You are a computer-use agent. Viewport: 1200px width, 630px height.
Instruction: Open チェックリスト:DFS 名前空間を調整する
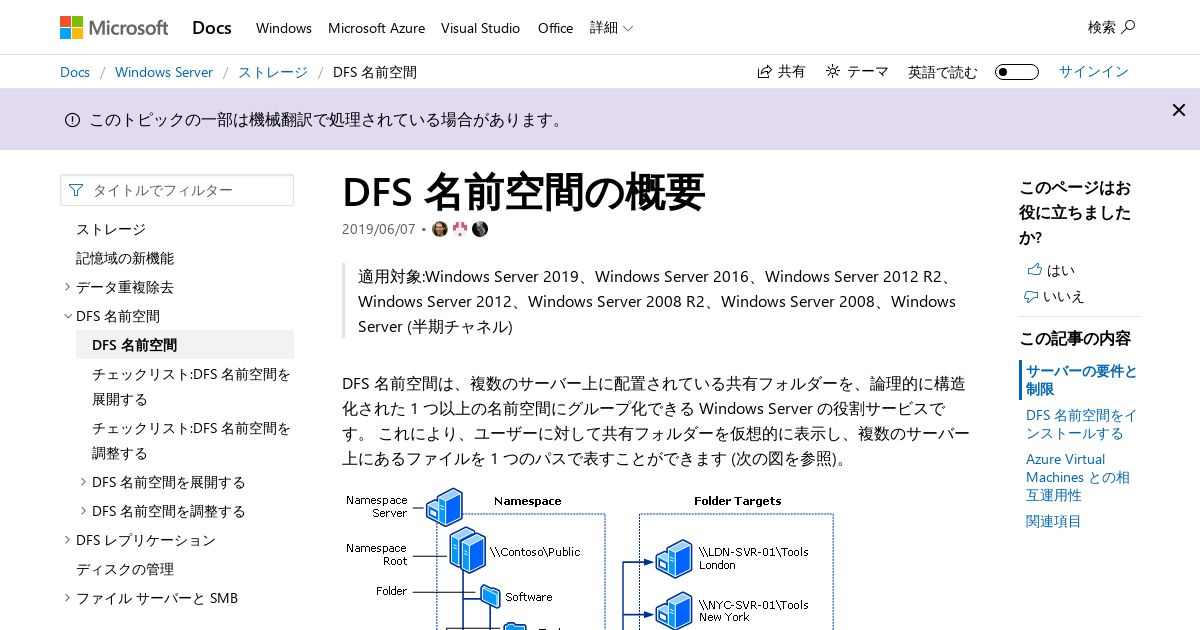[191, 441]
